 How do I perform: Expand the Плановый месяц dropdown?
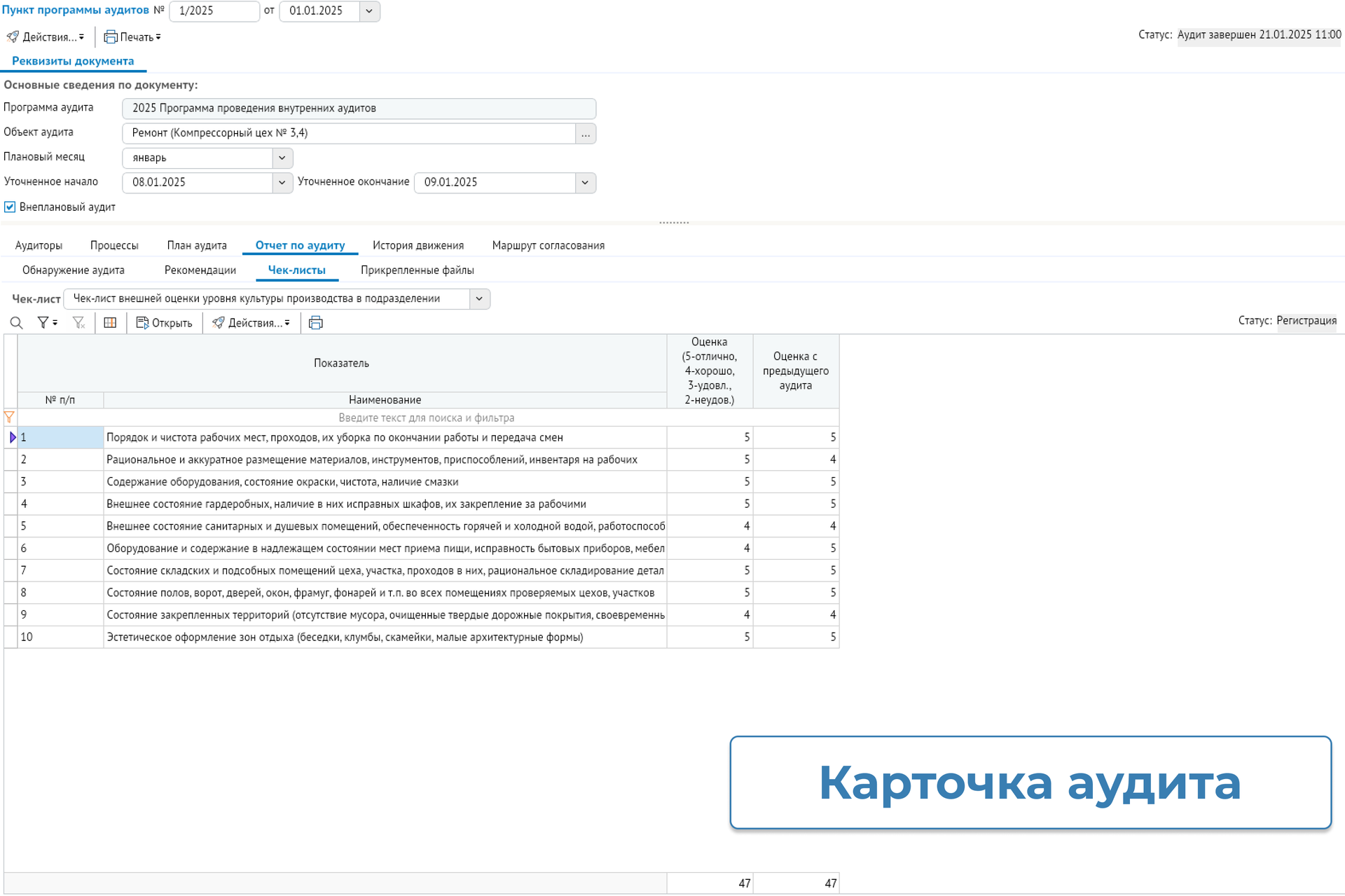(x=282, y=158)
